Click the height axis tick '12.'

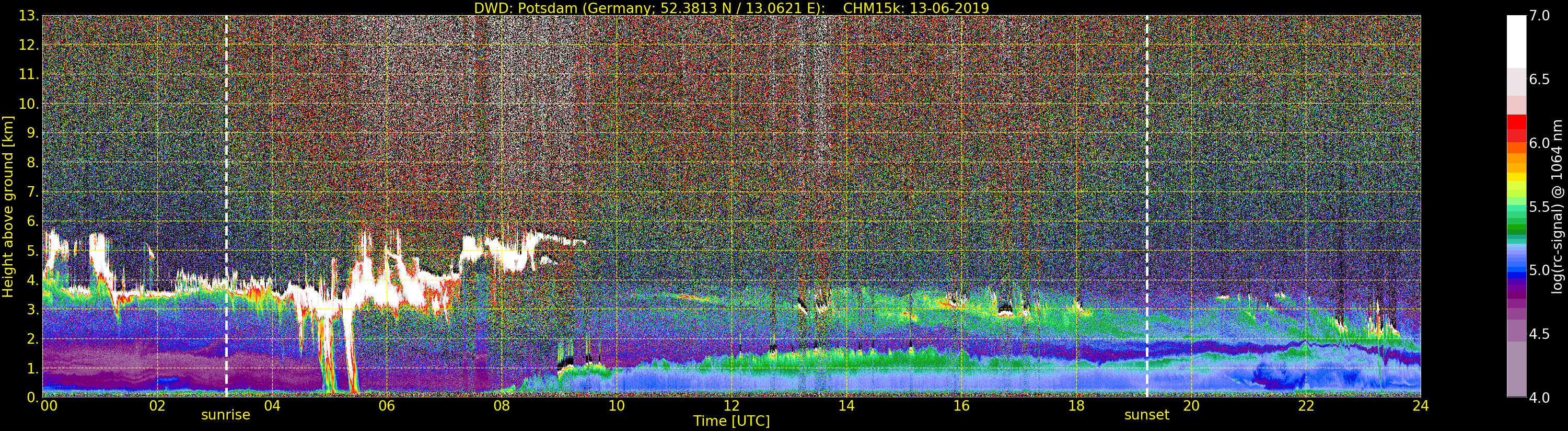click(29, 45)
